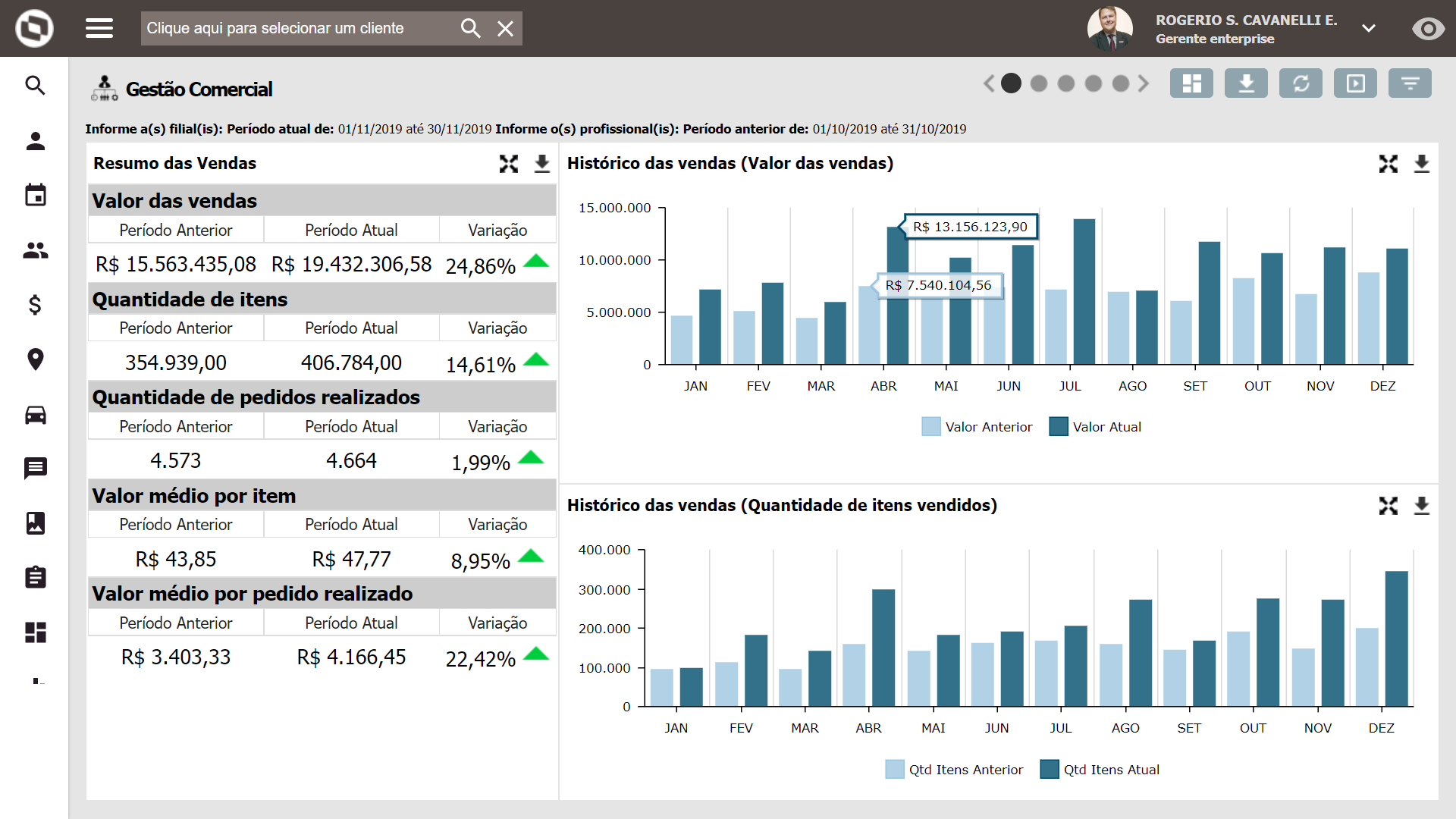Expand Valor das vendas chart fullscreen
This screenshot has height=819, width=1456.
coord(1388,164)
